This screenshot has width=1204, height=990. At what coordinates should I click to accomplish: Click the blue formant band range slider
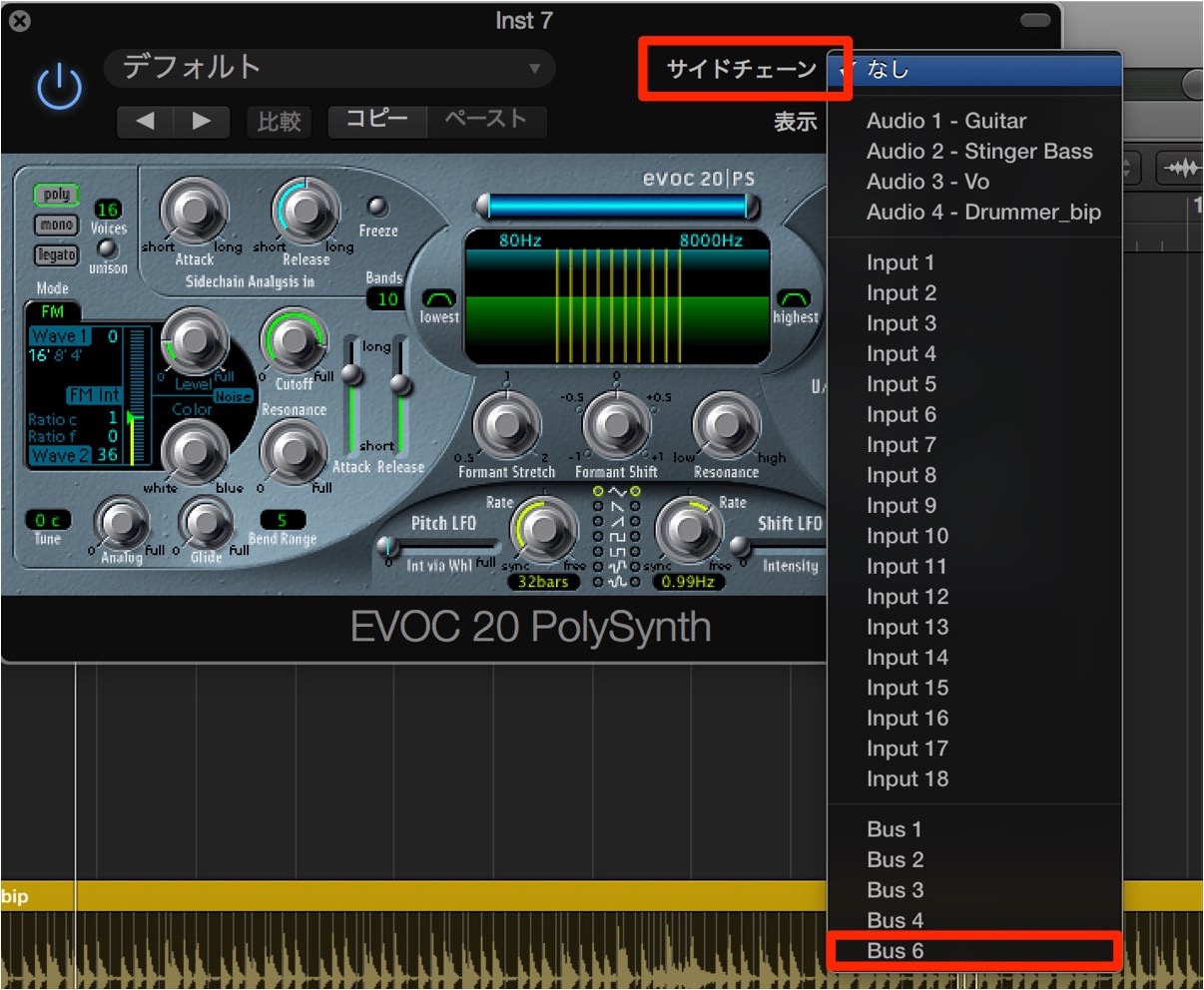point(618,207)
